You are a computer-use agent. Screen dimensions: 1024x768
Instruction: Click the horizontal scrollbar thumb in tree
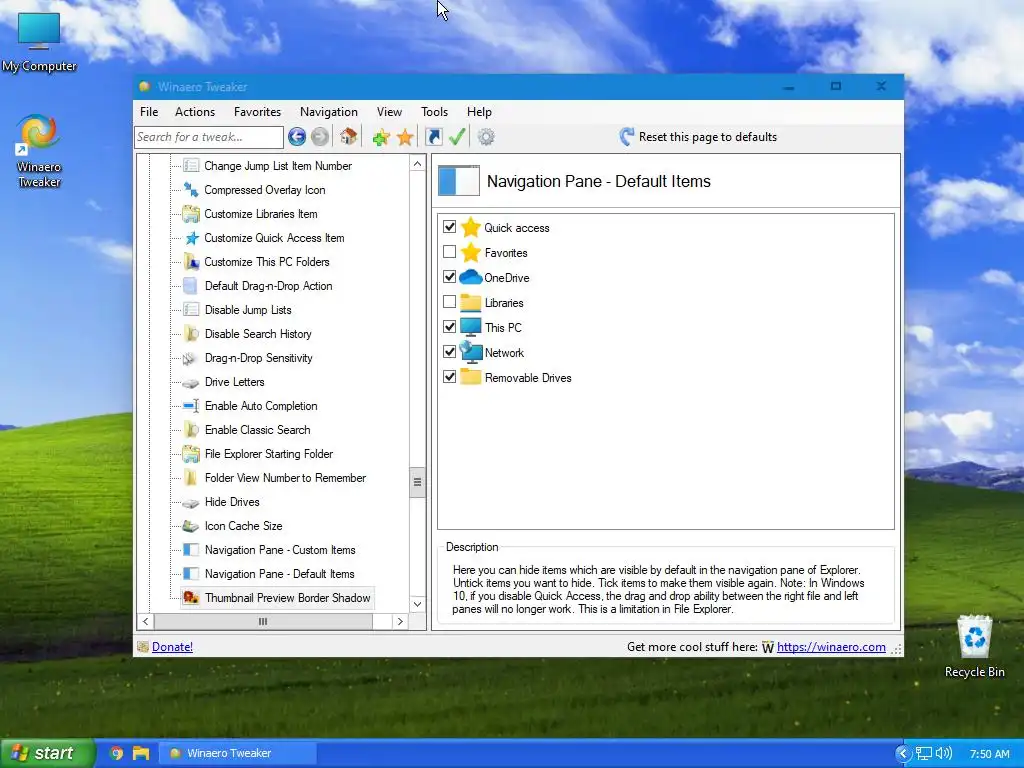263,622
